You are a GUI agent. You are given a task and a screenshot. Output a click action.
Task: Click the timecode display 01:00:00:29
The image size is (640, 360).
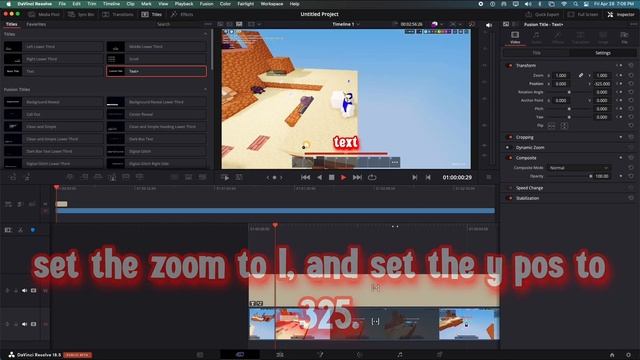457,178
